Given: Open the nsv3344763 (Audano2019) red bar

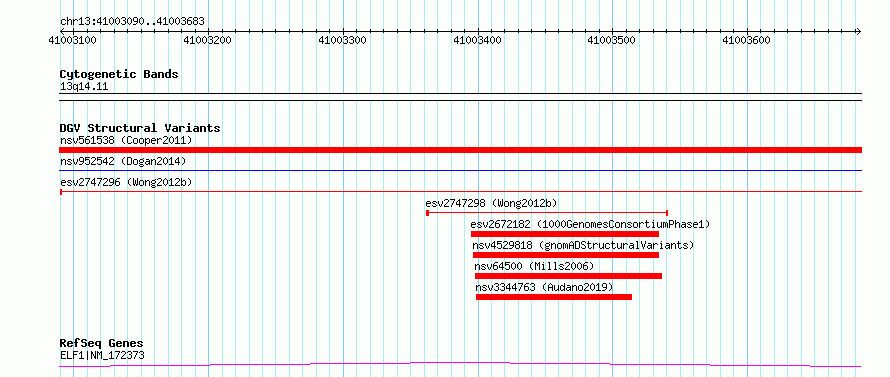Looking at the screenshot, I should click(554, 297).
